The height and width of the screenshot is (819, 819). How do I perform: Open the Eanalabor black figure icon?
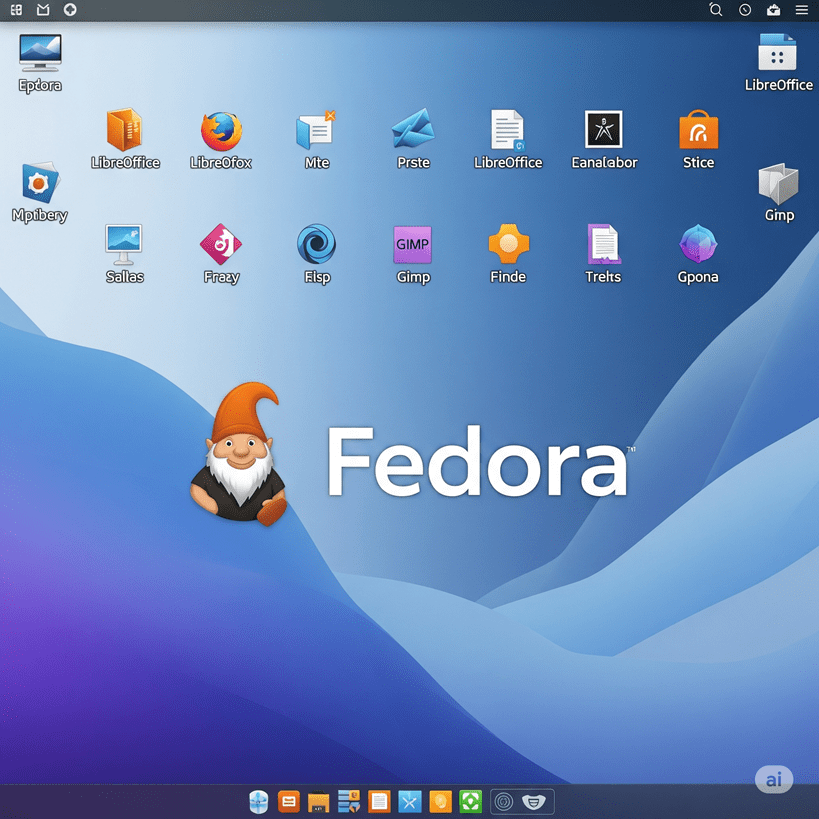[x=603, y=129]
